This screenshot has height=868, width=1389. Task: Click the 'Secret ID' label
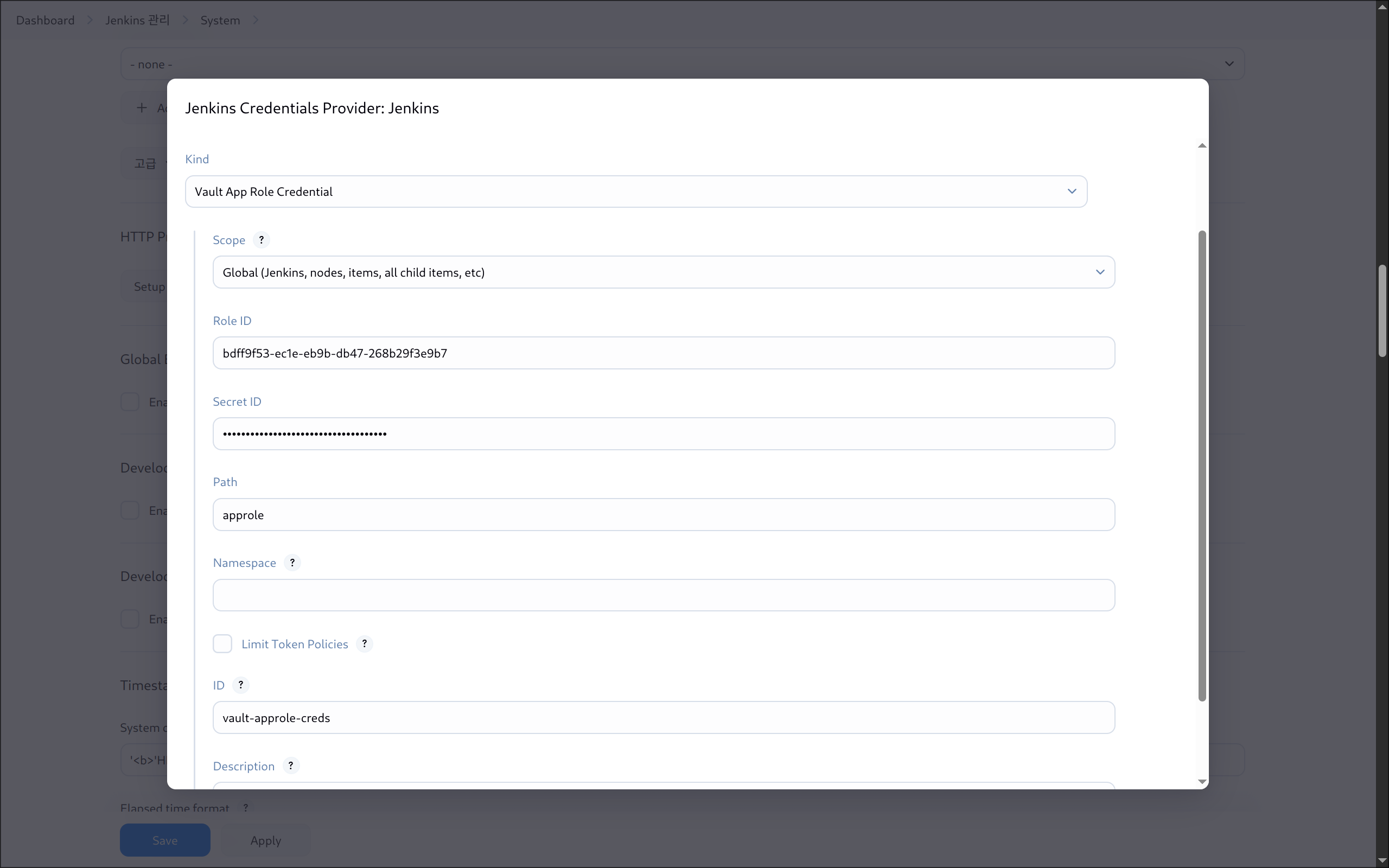237,402
